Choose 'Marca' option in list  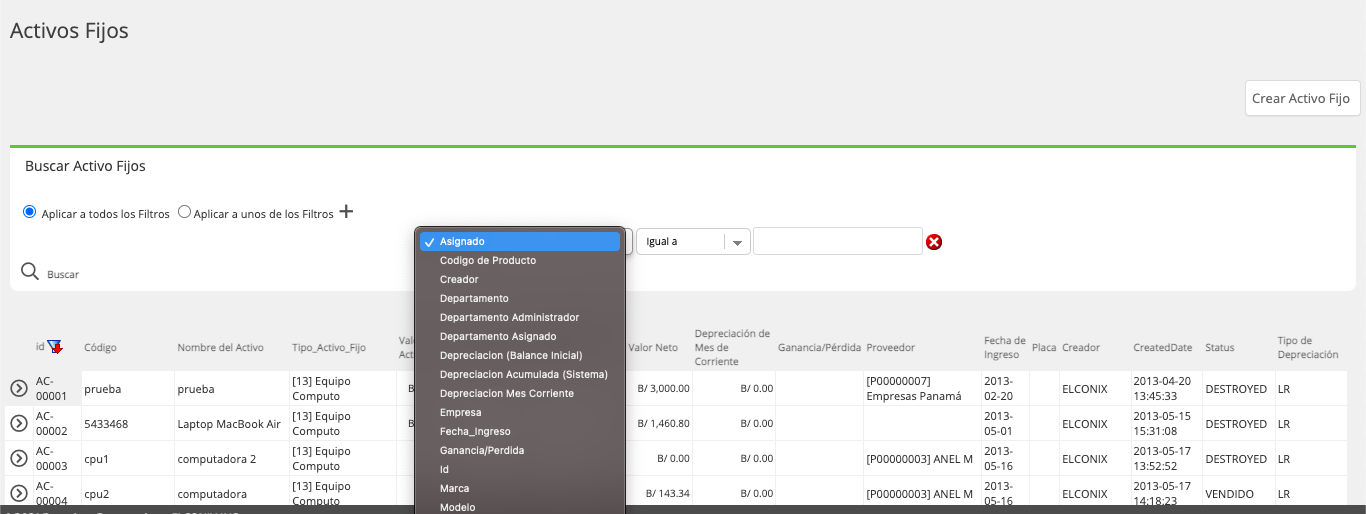pos(520,488)
